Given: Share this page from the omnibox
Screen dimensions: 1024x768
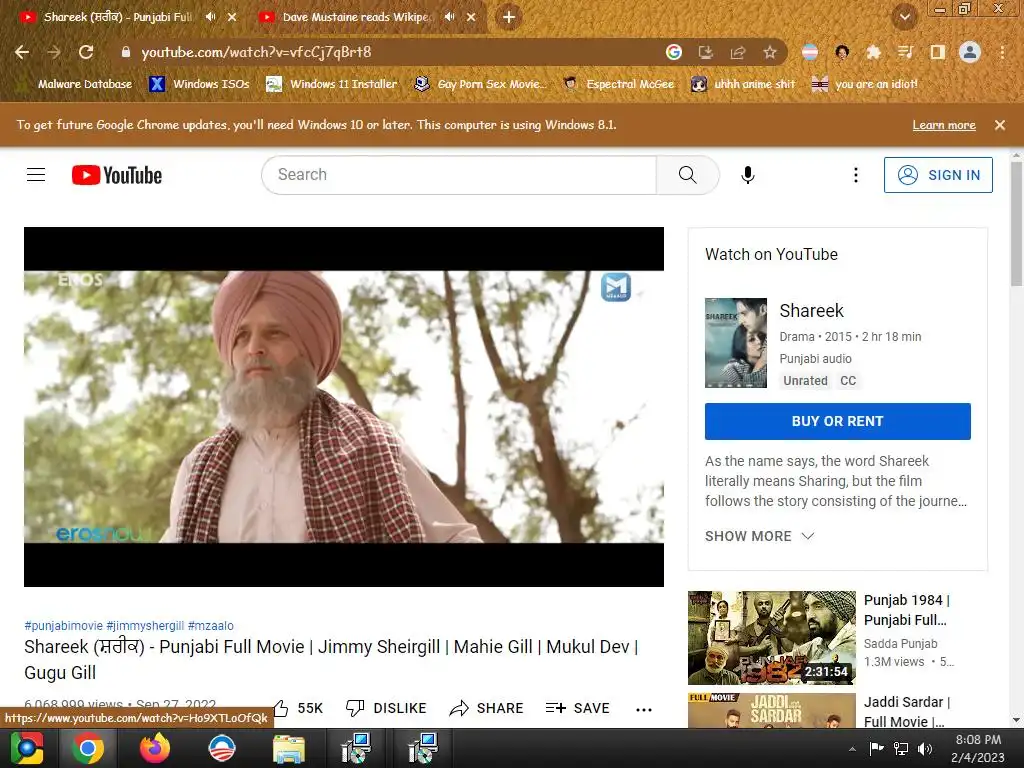Looking at the screenshot, I should tap(737, 52).
